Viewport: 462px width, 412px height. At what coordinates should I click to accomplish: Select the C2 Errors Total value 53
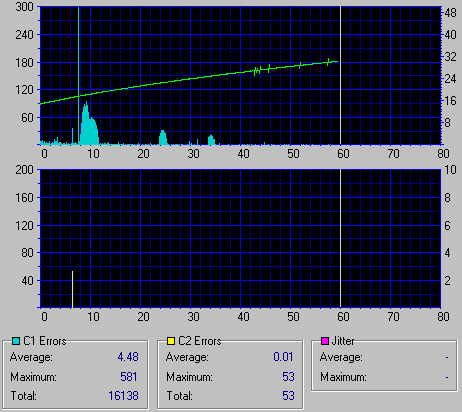288,396
